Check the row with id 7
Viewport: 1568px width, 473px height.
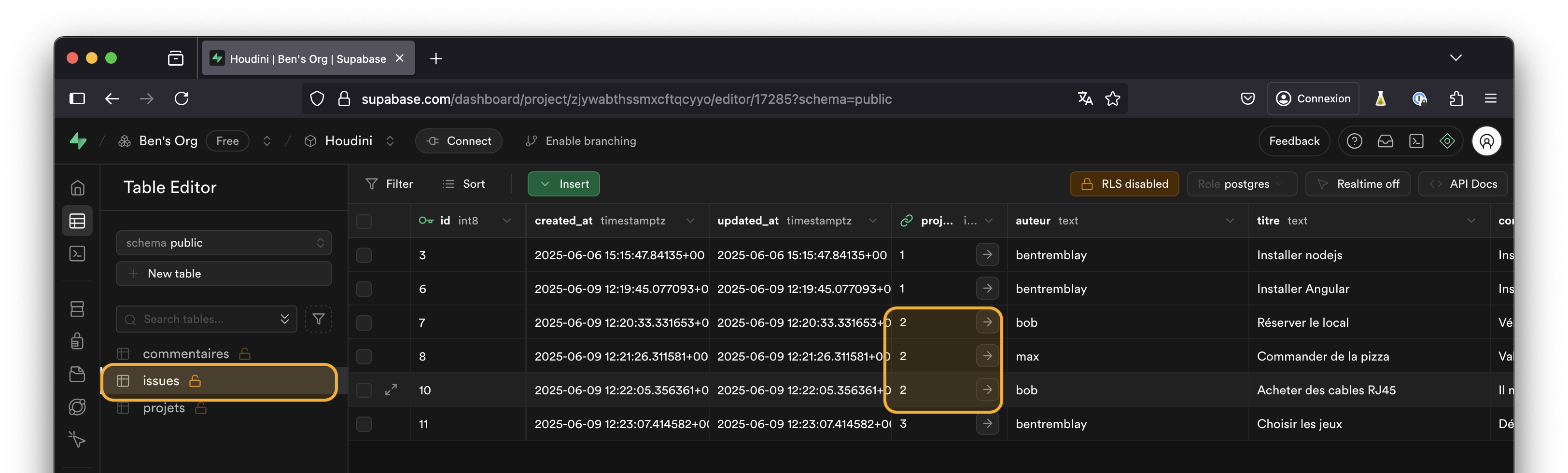(364, 322)
